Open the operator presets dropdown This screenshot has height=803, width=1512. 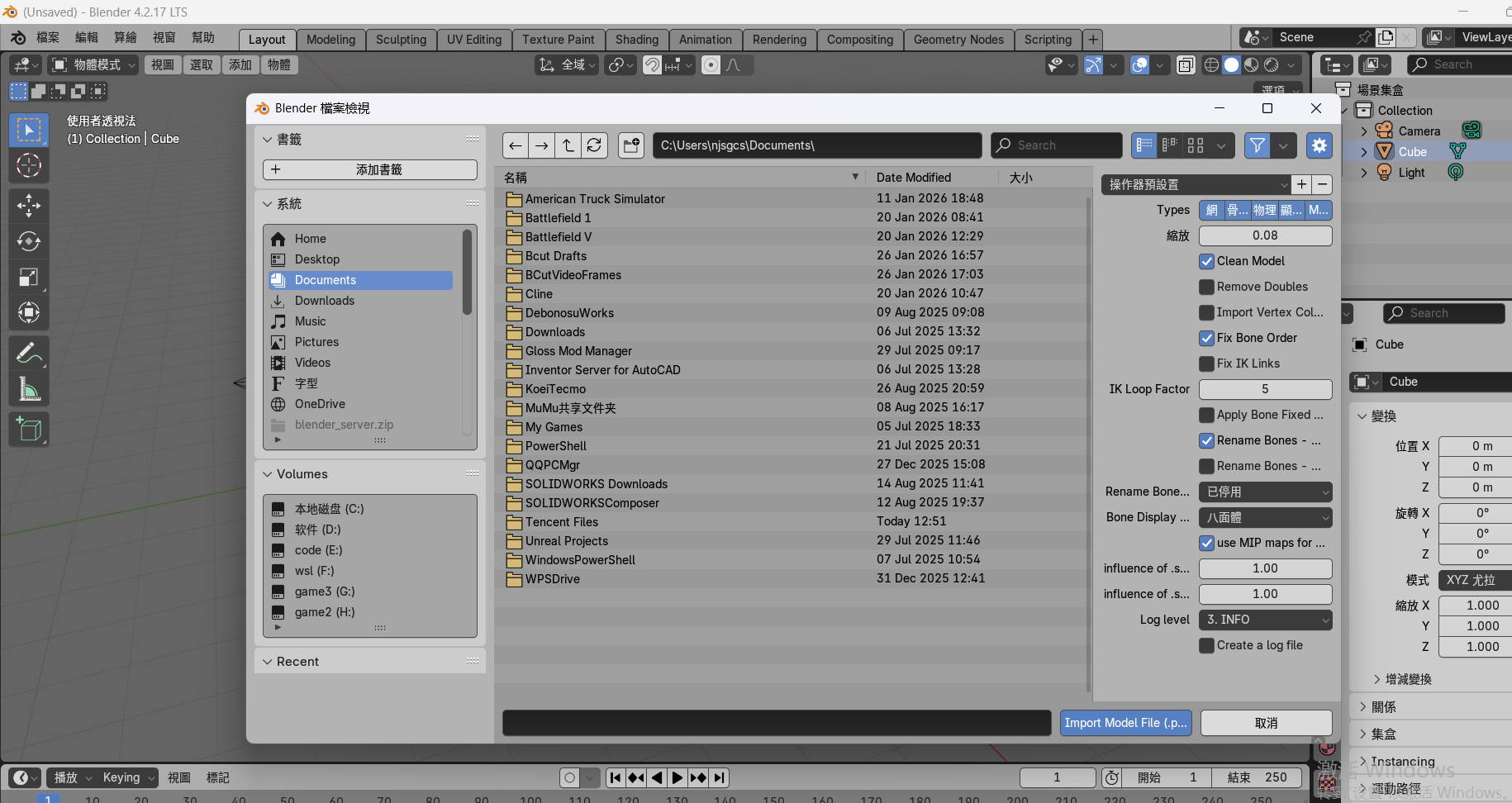1196,185
